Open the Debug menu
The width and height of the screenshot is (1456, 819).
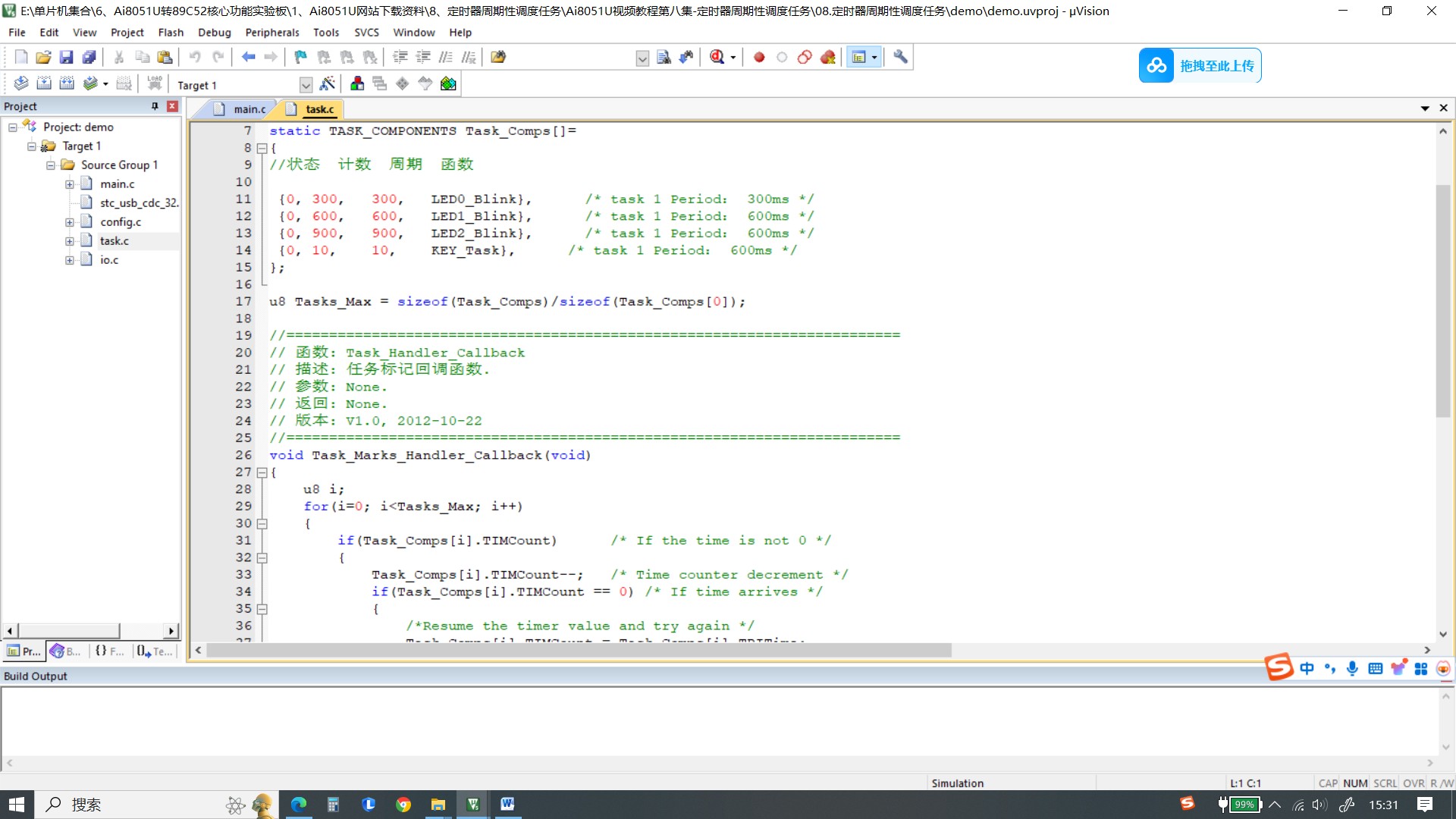(x=215, y=33)
